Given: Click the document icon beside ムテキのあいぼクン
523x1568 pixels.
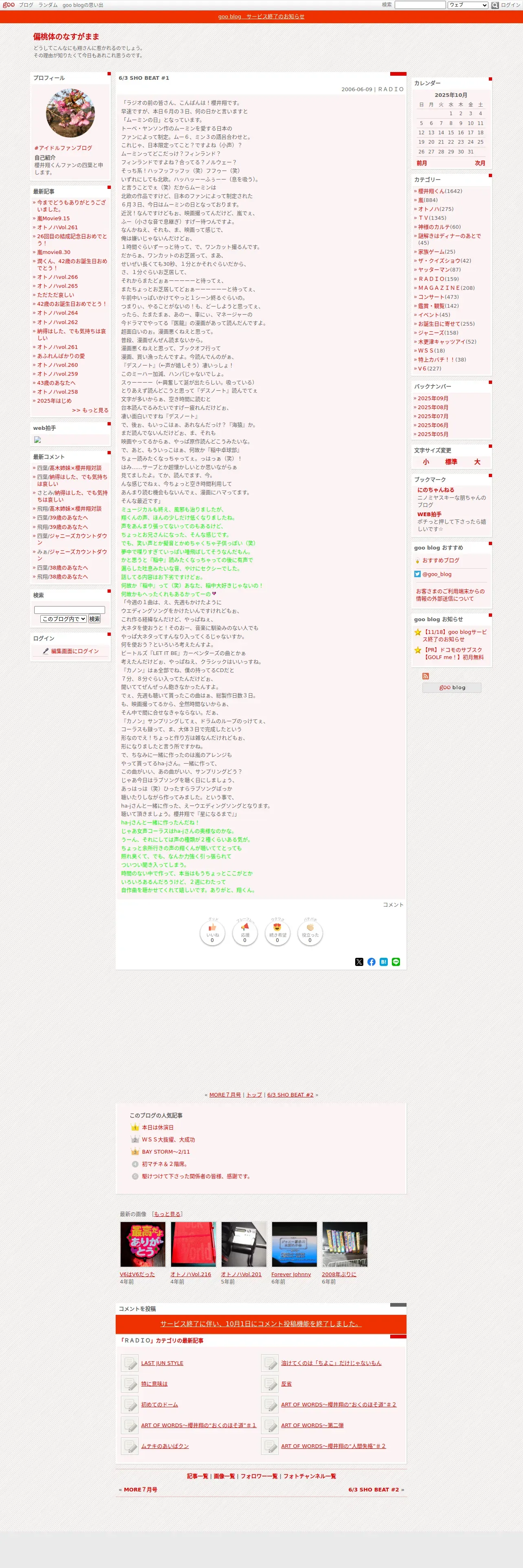Looking at the screenshot, I should coord(130,1445).
